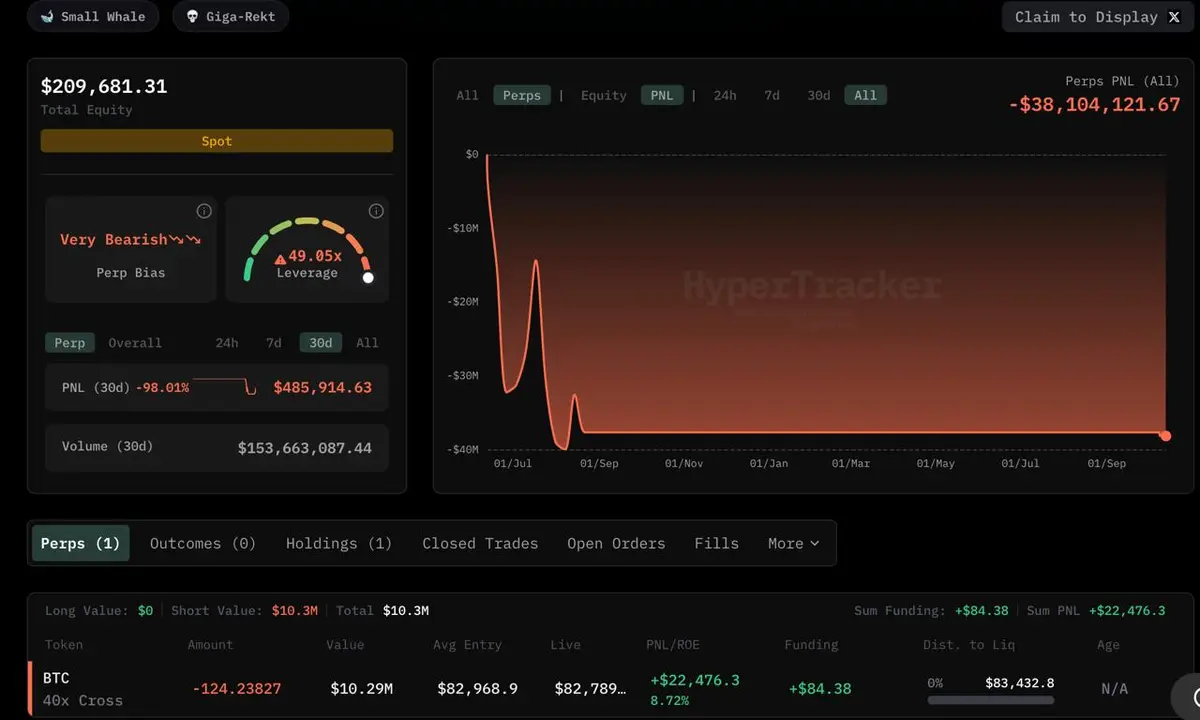Viewport: 1200px width, 720px height.
Task: Switch left stats panel to Perp
Action: 70,343
